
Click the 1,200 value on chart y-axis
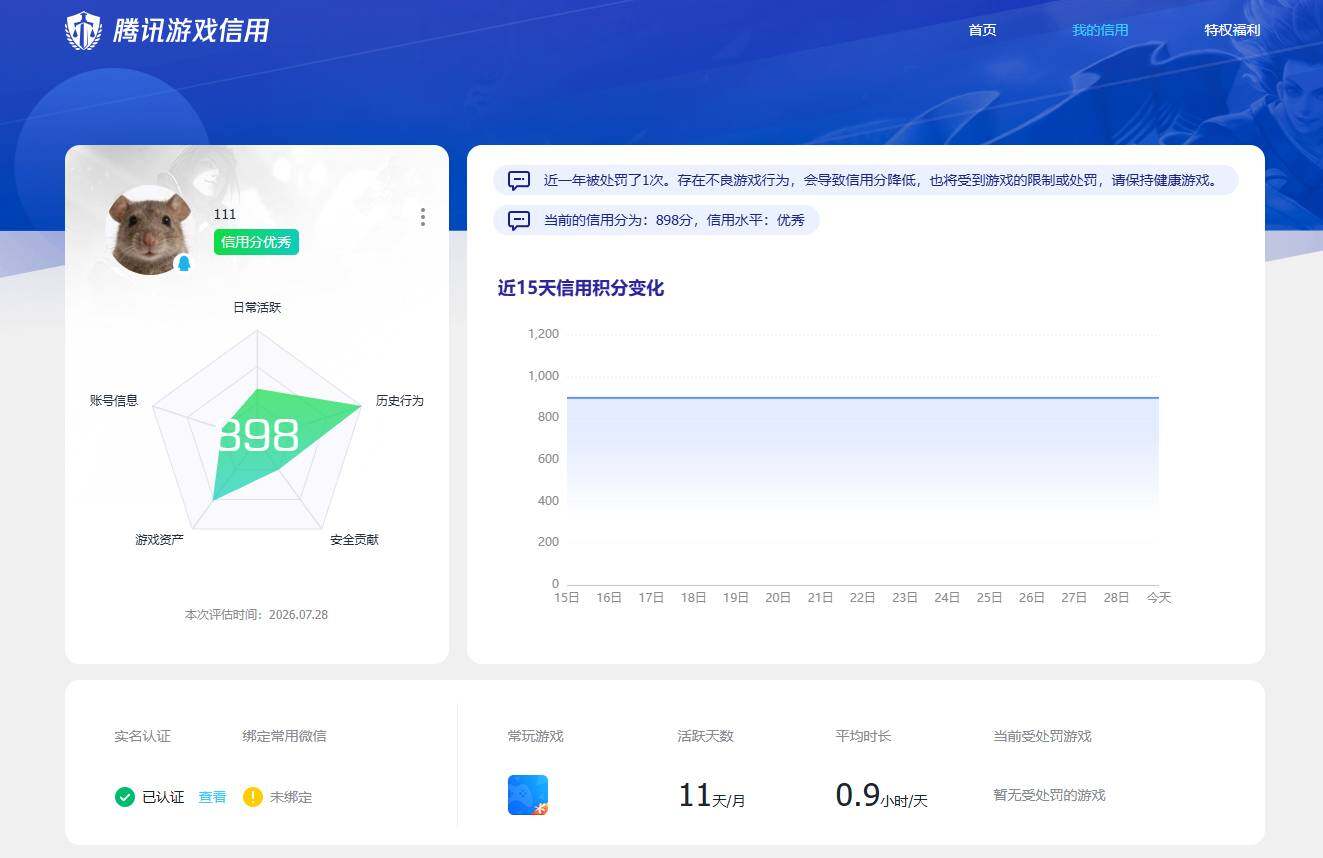point(544,334)
